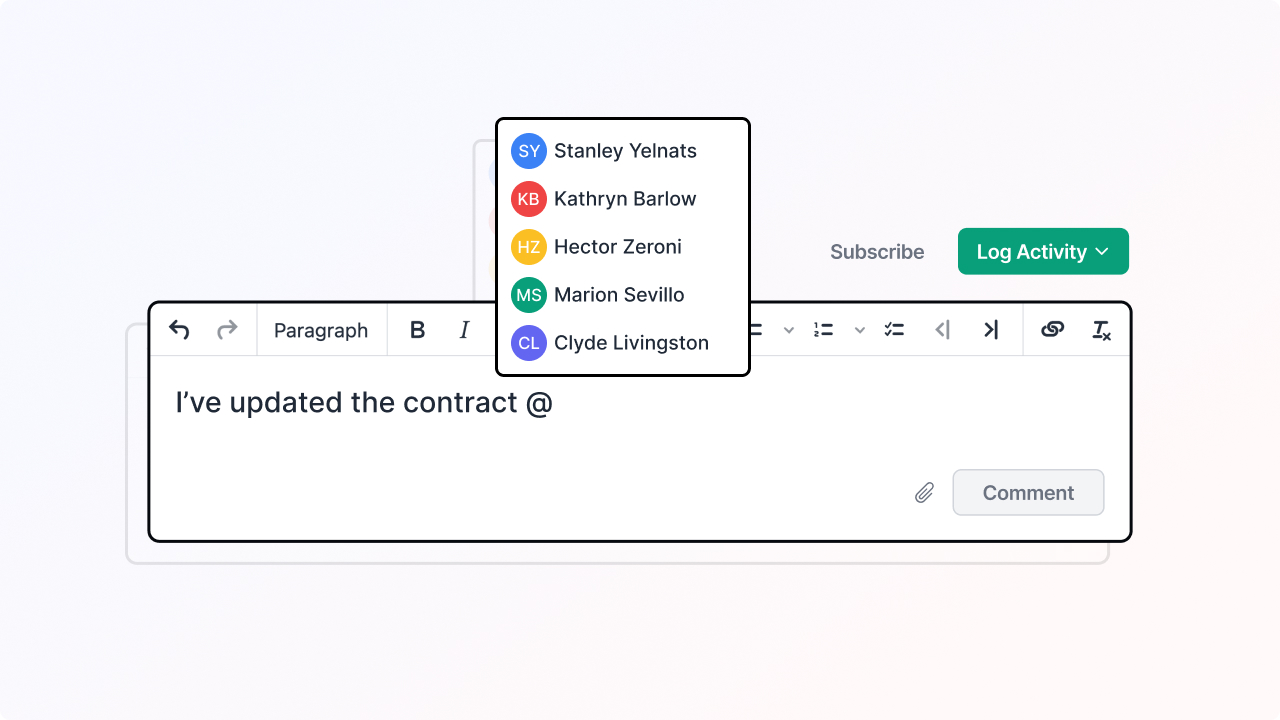Viewport: 1280px width, 720px height.
Task: Insert a link with the chain icon
Action: (1052, 330)
